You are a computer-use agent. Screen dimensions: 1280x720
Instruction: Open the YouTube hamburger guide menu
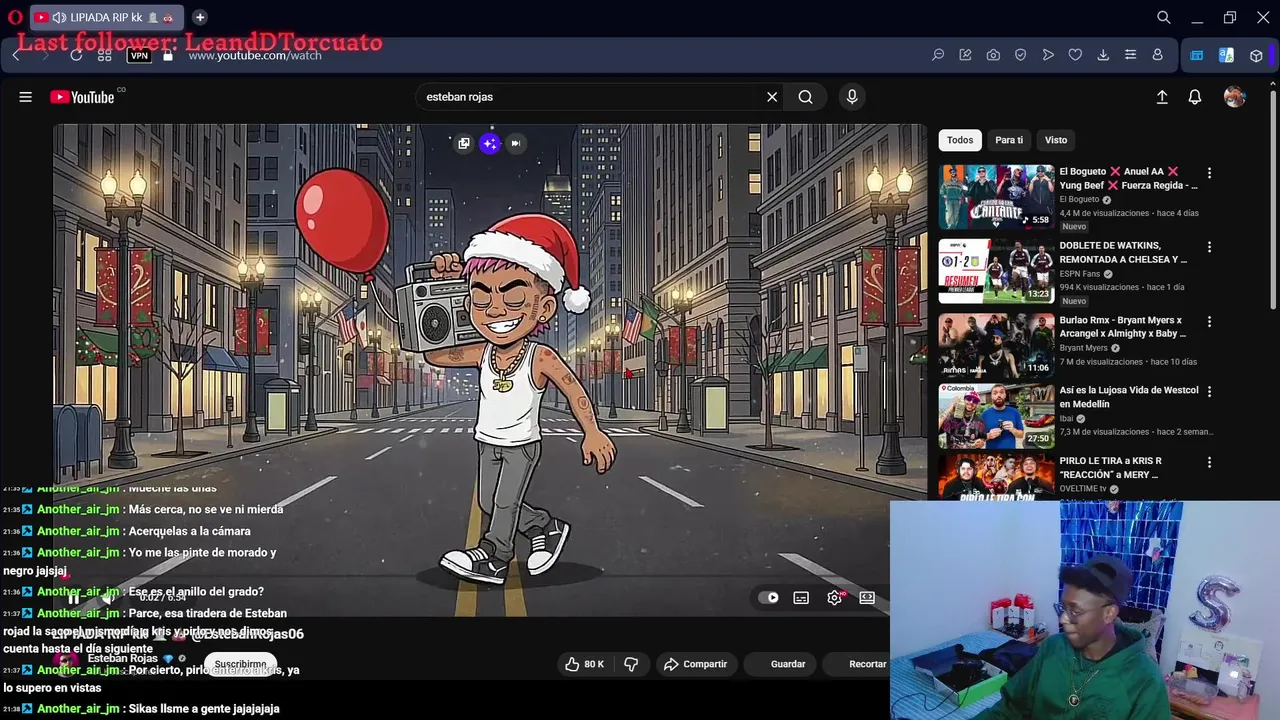(x=25, y=97)
